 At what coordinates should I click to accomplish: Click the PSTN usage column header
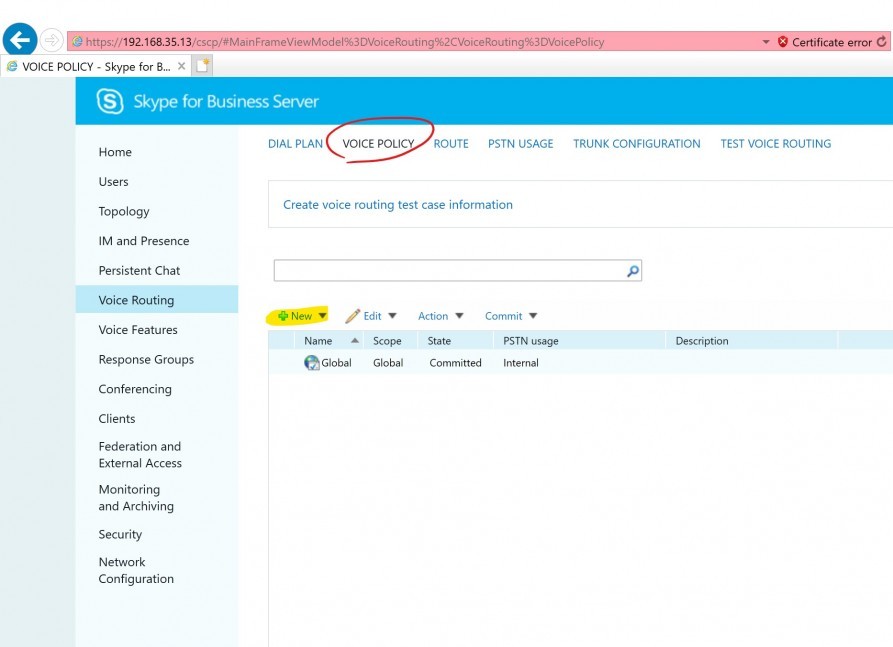coord(531,341)
